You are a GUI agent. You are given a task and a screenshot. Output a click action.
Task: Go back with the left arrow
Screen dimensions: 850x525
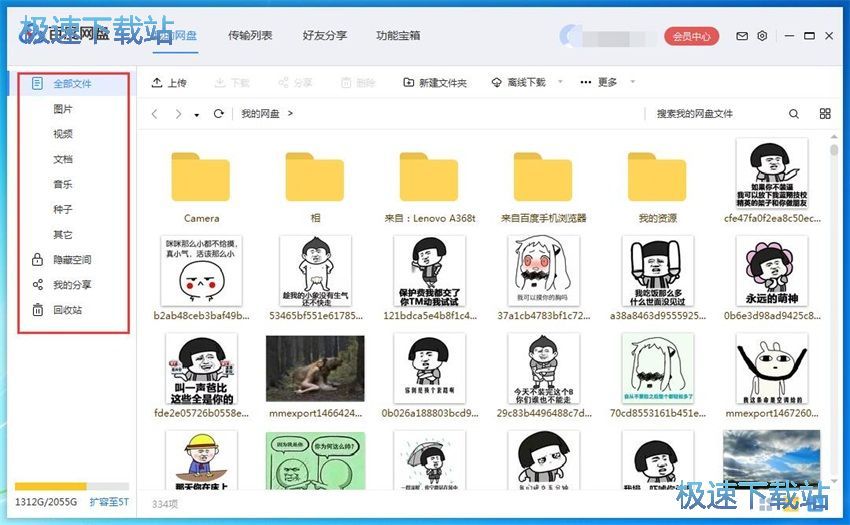point(155,114)
